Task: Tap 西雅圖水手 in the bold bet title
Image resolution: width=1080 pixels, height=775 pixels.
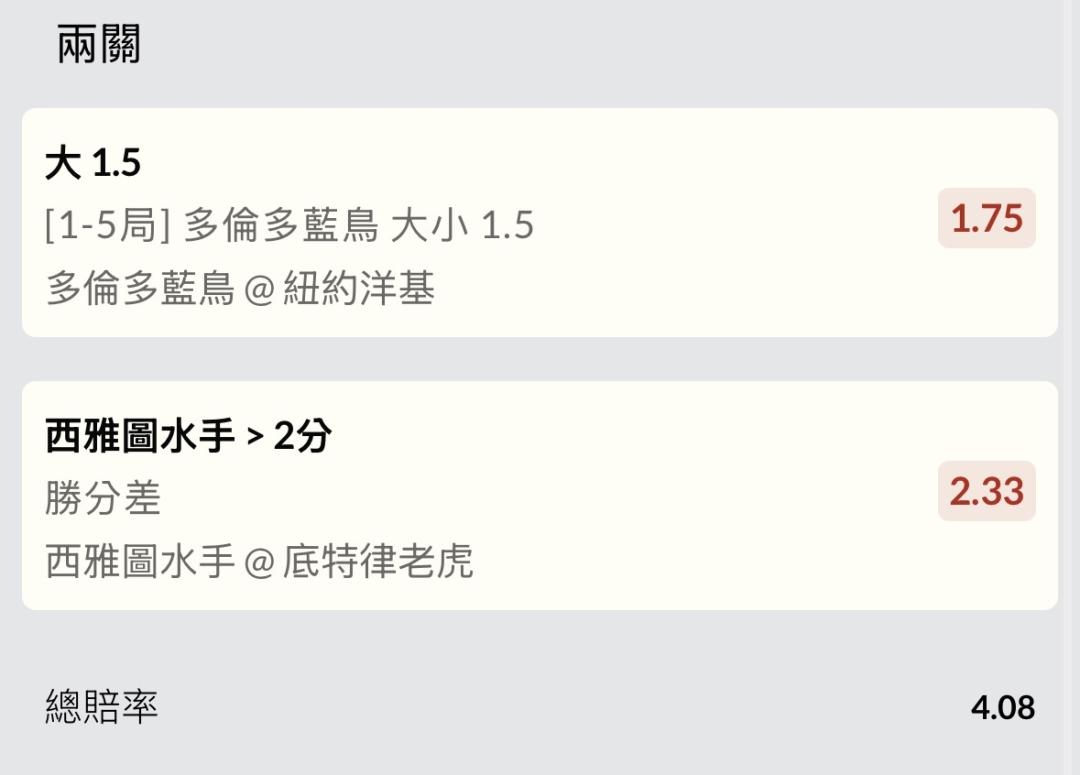Action: pyautogui.click(x=140, y=436)
